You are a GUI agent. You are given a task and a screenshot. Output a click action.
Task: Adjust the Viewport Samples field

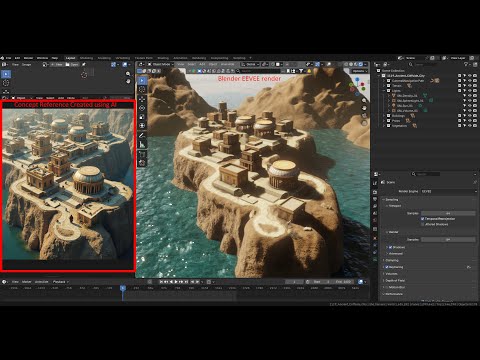(x=448, y=213)
